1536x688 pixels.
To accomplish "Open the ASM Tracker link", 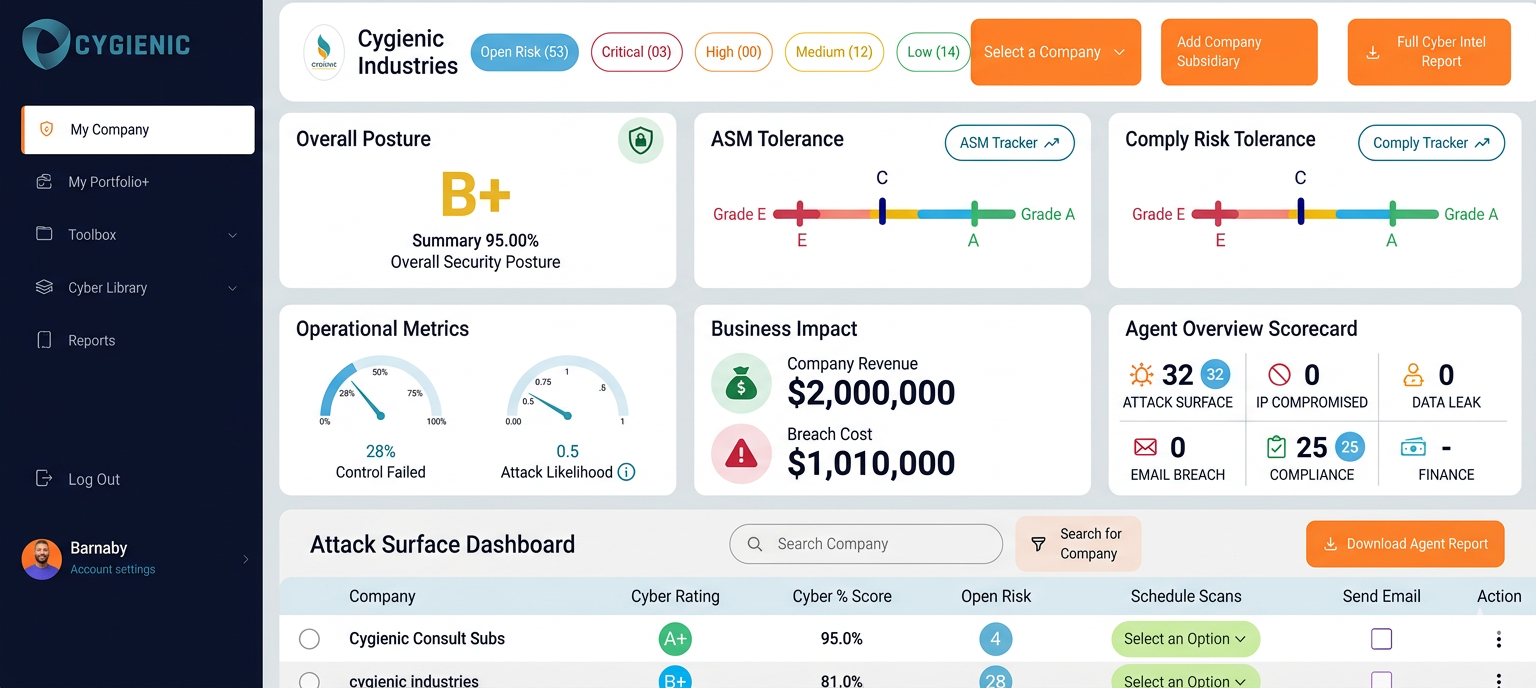I will [1009, 143].
